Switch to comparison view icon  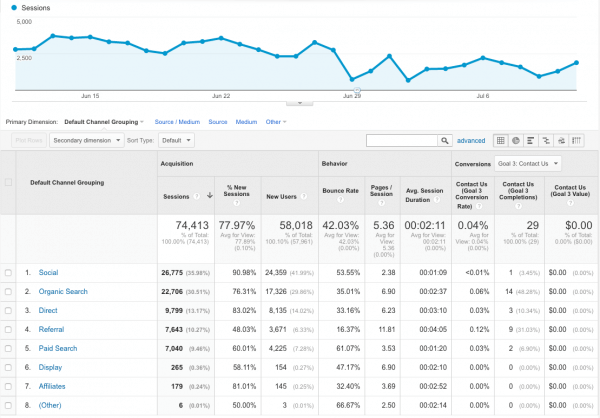click(546, 140)
